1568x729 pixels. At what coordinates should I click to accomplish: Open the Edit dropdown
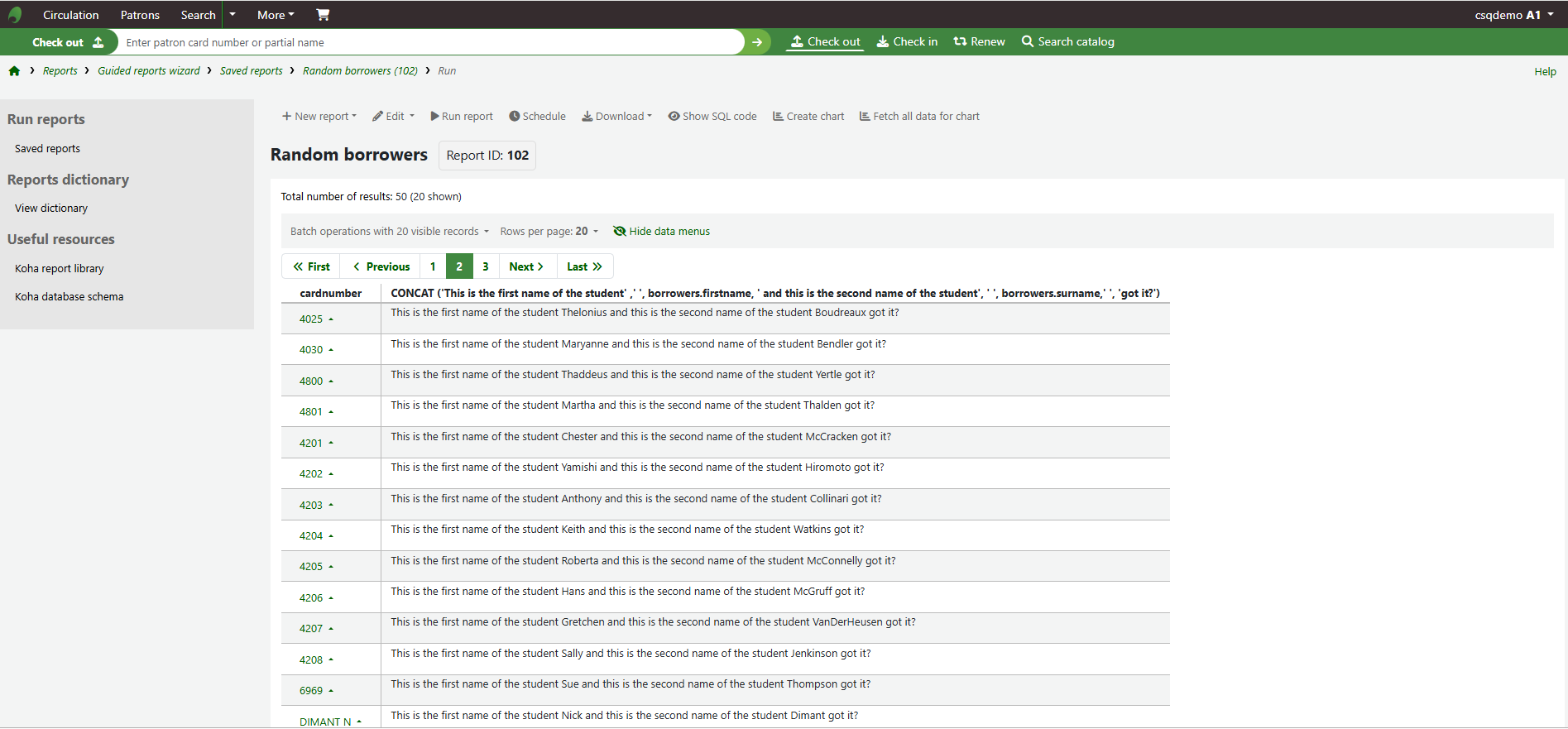(x=393, y=117)
